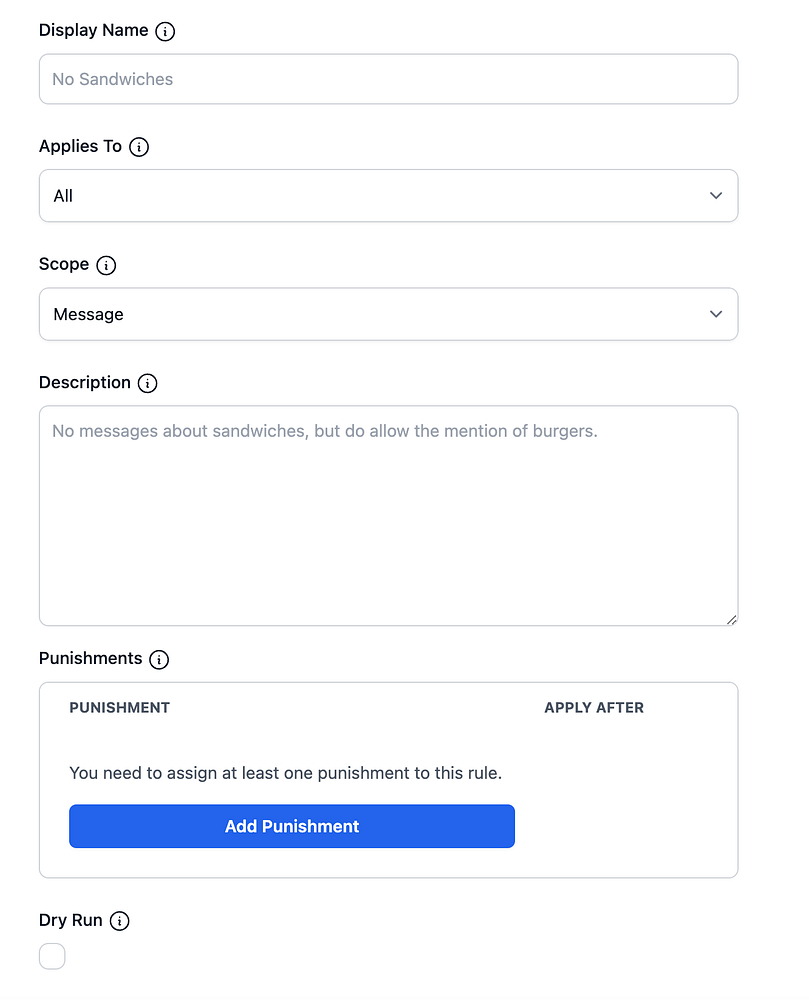This screenshot has width=809, height=1000.
Task: Show info about Dry Run
Action: click(120, 921)
